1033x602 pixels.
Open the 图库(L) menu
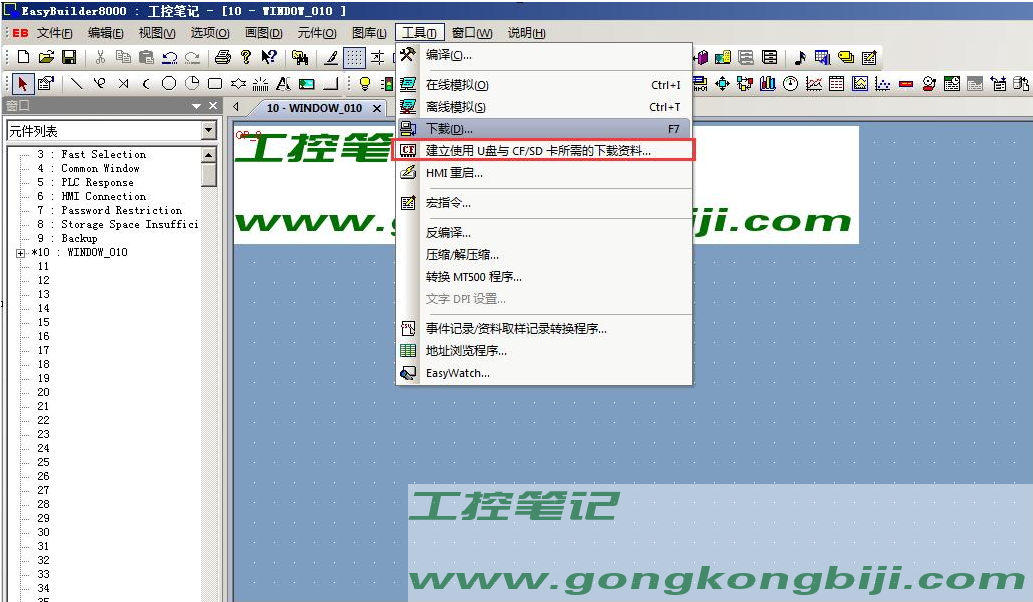[369, 33]
